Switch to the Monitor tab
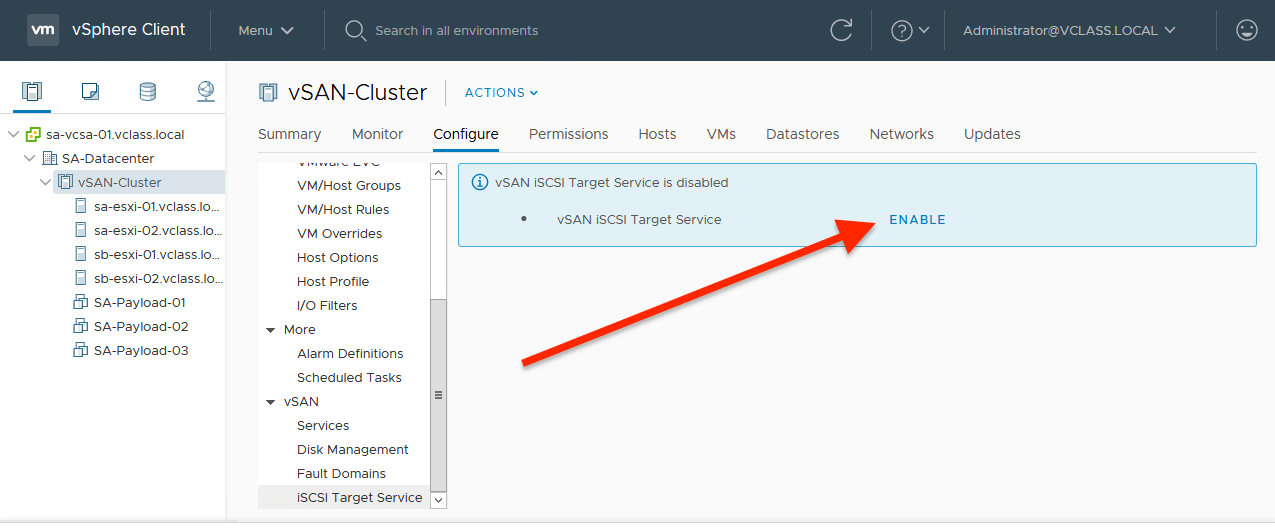Screen dimensions: 1275x531 coord(378,134)
